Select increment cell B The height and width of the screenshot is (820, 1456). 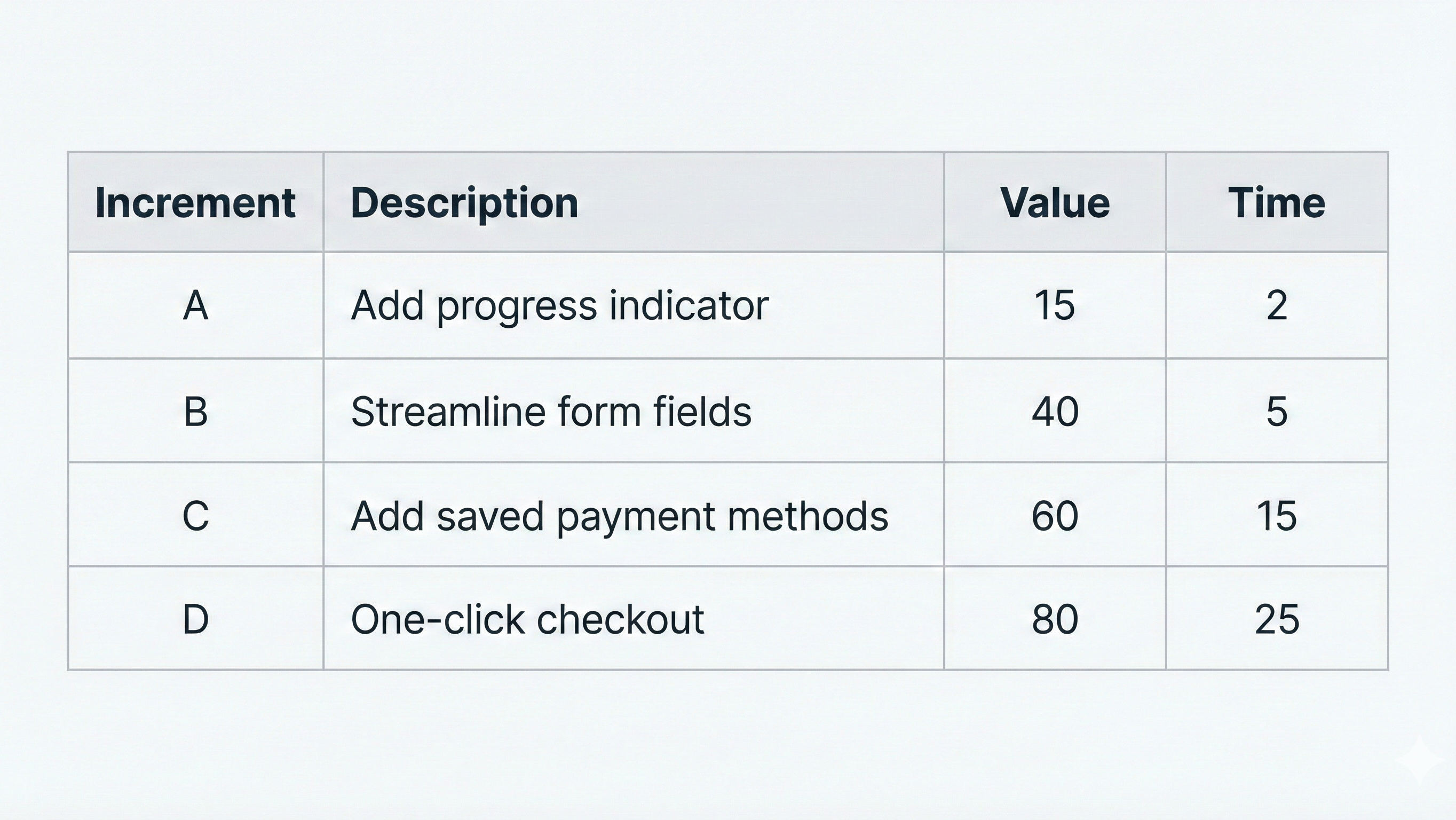[x=195, y=411]
